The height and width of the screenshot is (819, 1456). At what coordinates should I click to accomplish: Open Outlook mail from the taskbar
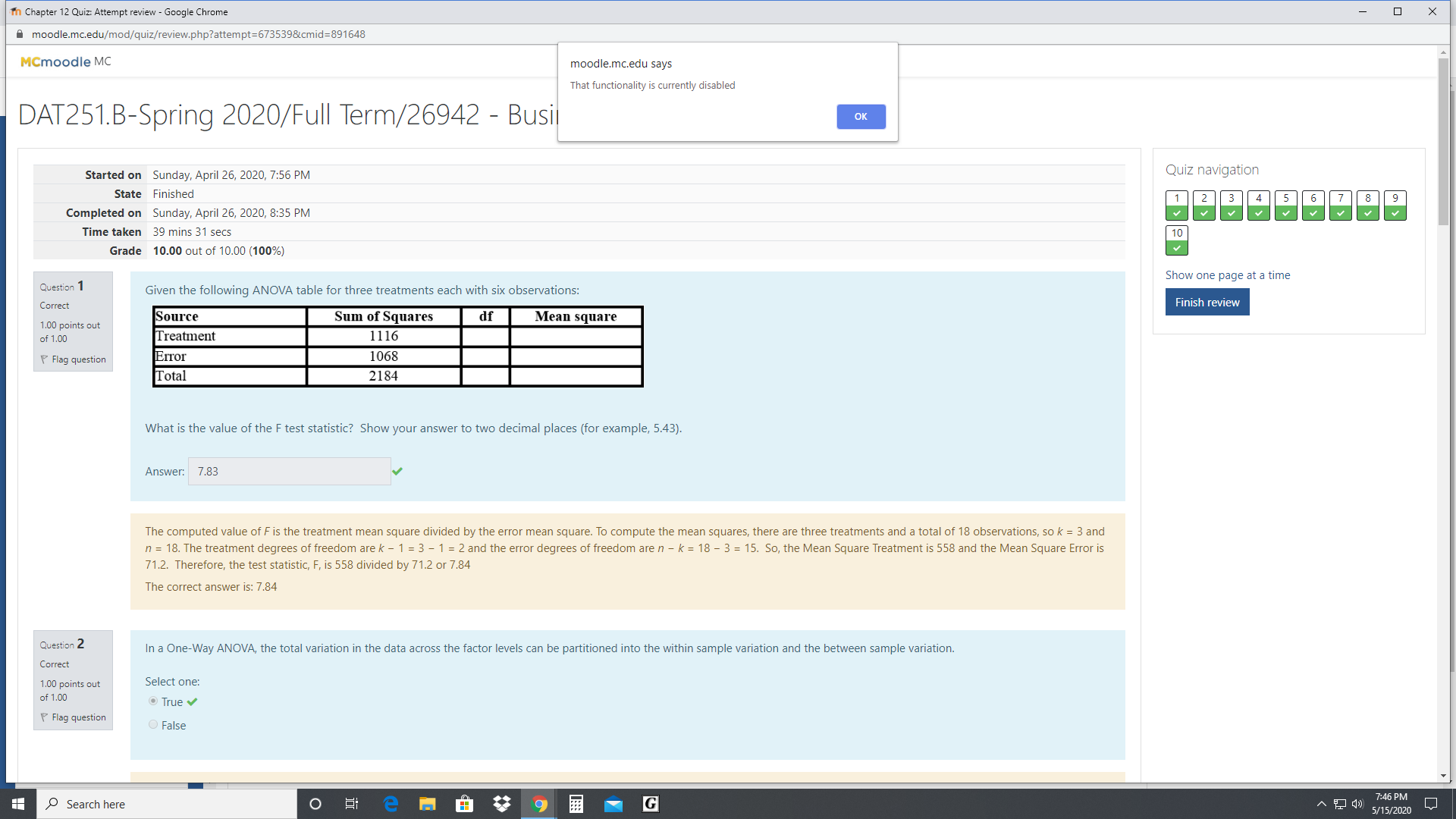tap(613, 803)
